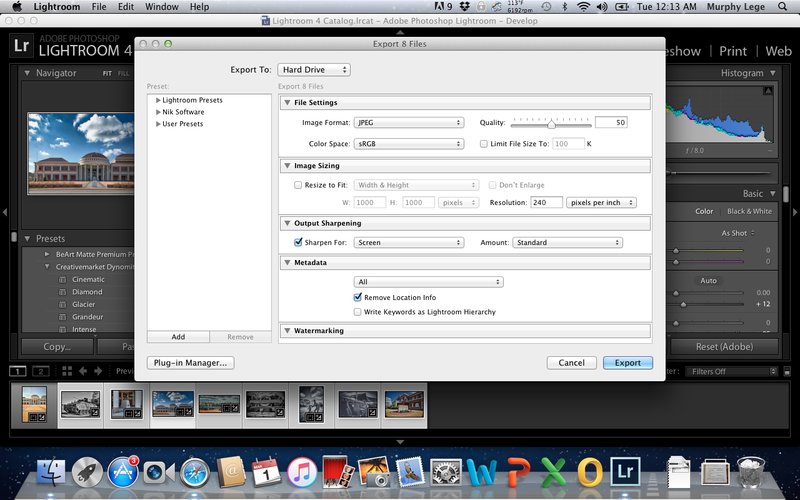Enable Resize to Fit checkbox

click(298, 185)
